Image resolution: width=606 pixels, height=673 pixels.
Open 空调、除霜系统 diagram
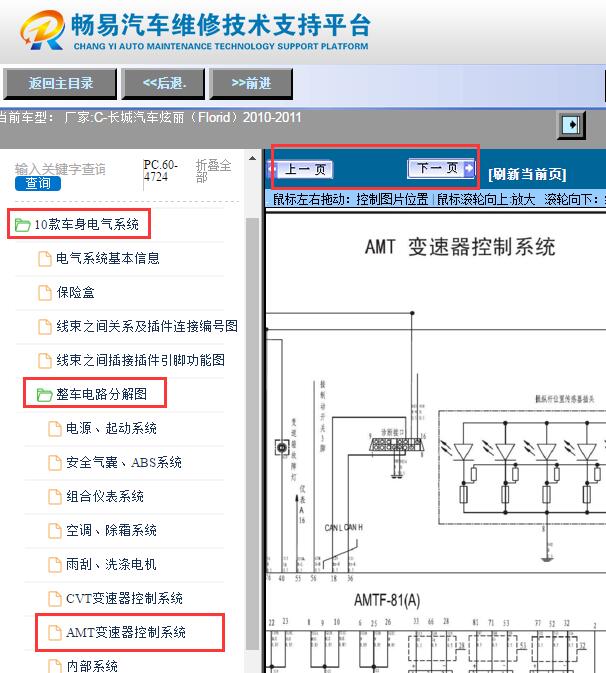pos(111,530)
